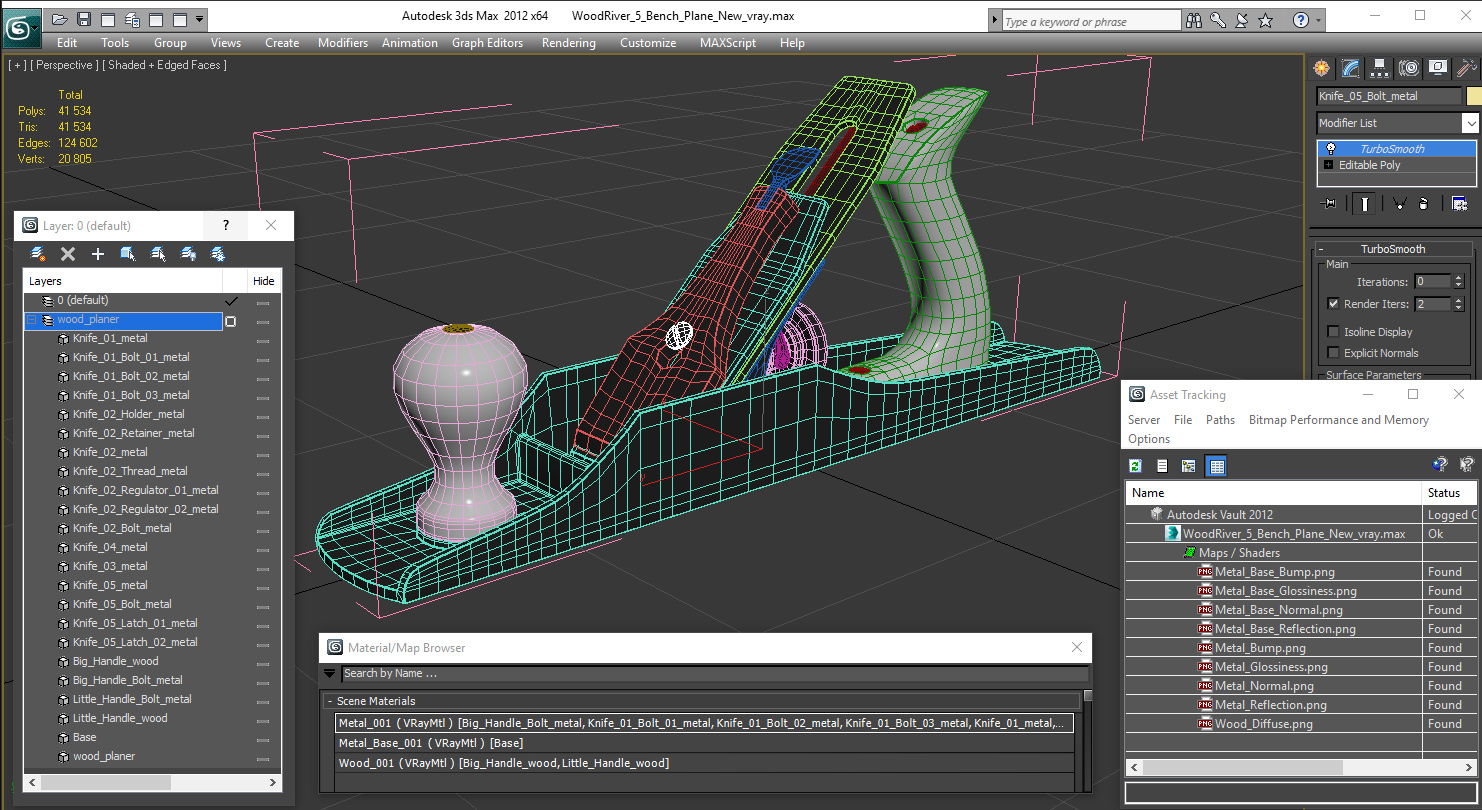Viewport: 1482px width, 810px height.
Task: Open the Modifiers menu
Action: tap(343, 43)
